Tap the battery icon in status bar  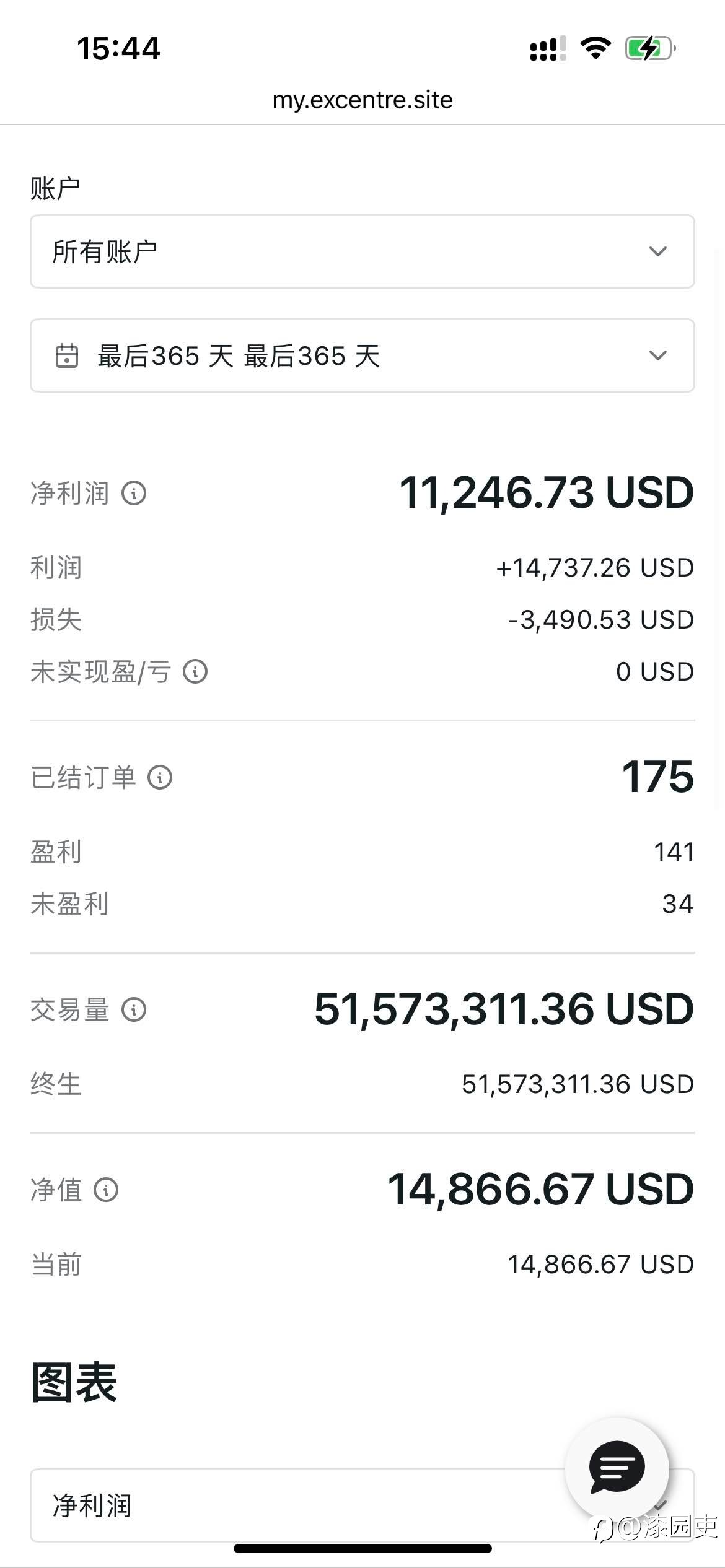pyautogui.click(x=650, y=48)
